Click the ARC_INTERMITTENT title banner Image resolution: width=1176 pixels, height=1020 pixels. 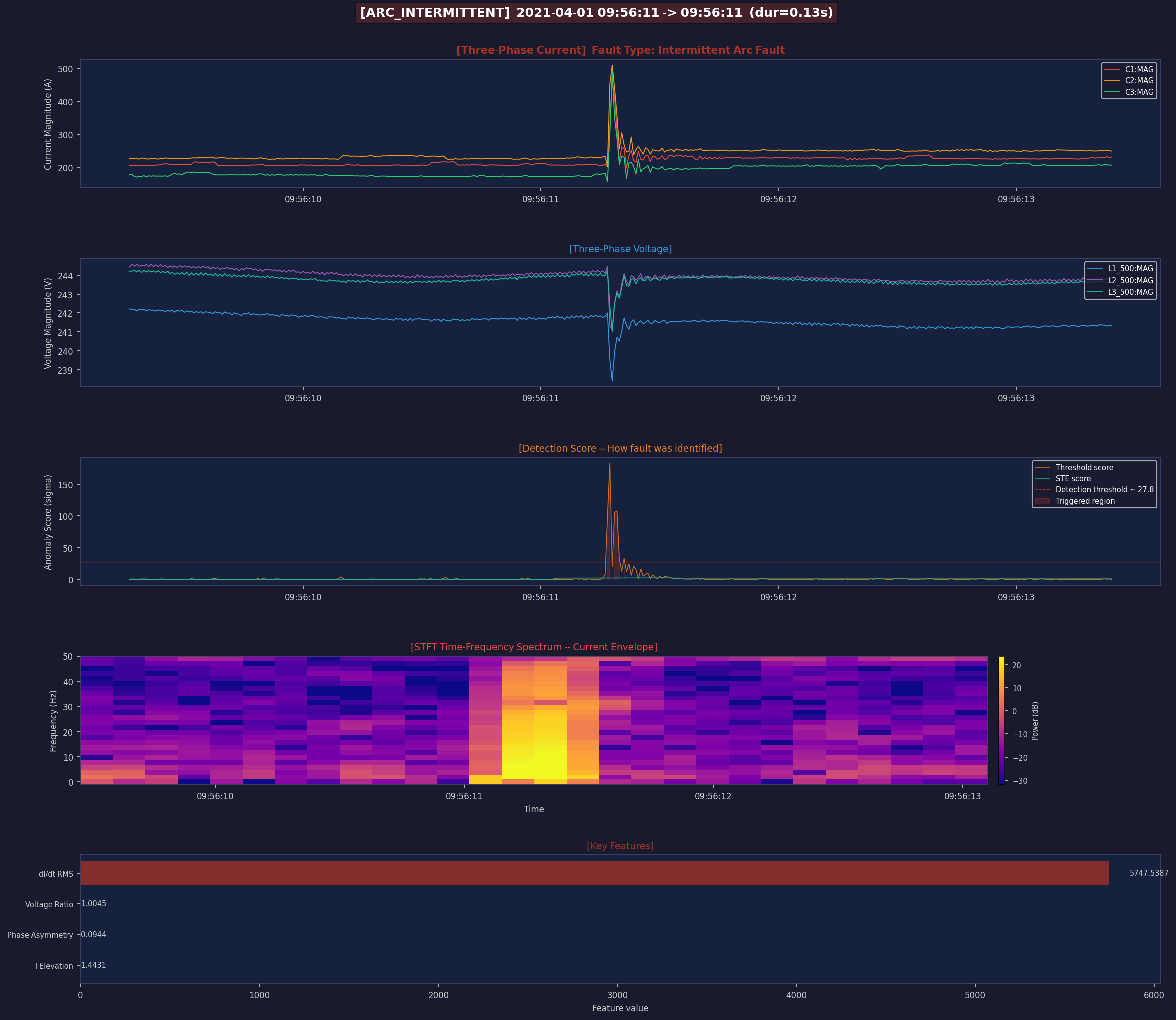(x=597, y=13)
